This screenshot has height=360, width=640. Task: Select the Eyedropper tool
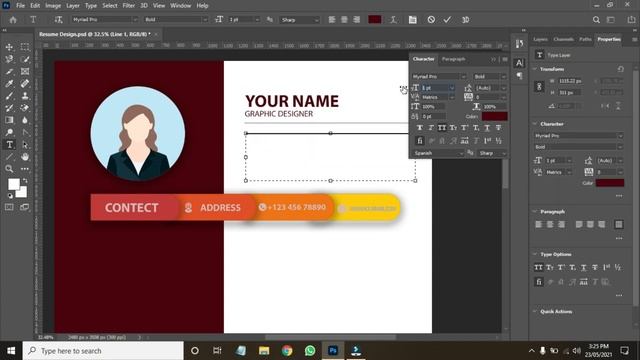point(9,84)
